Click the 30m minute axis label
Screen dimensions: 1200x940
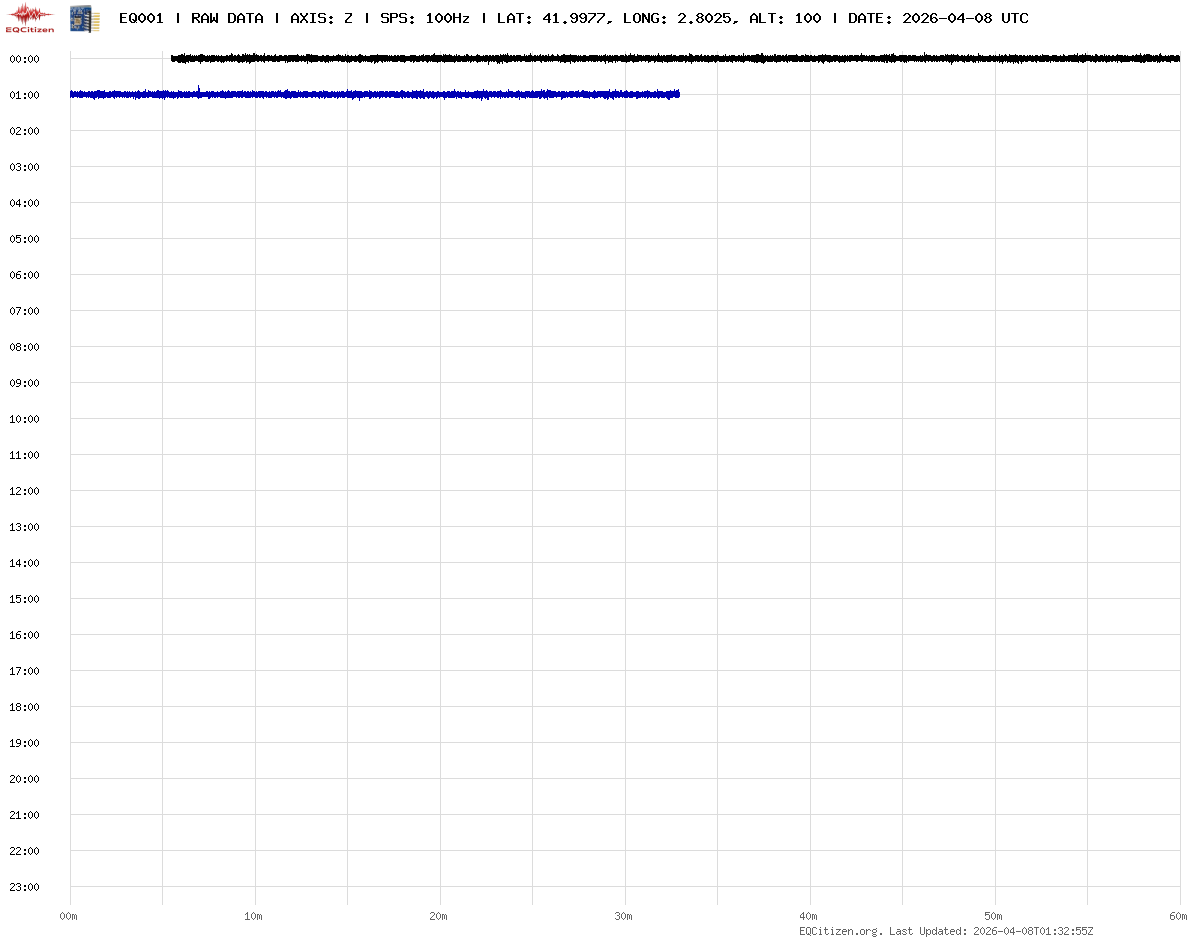click(x=624, y=916)
